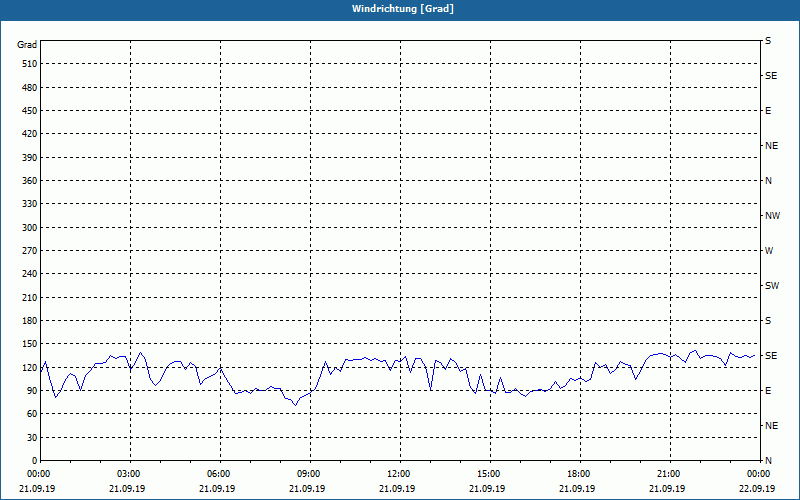Click the SW compass label
Viewport: 800px width, 500px height.
[772, 286]
